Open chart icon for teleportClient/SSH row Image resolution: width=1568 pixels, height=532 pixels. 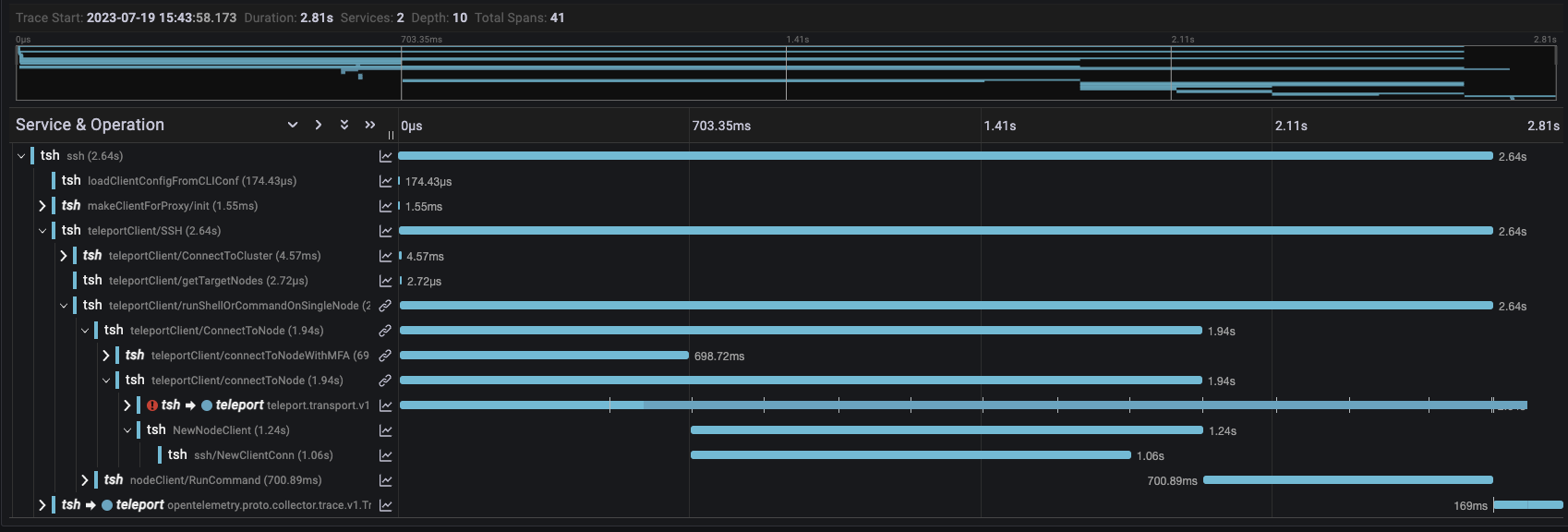coord(386,231)
